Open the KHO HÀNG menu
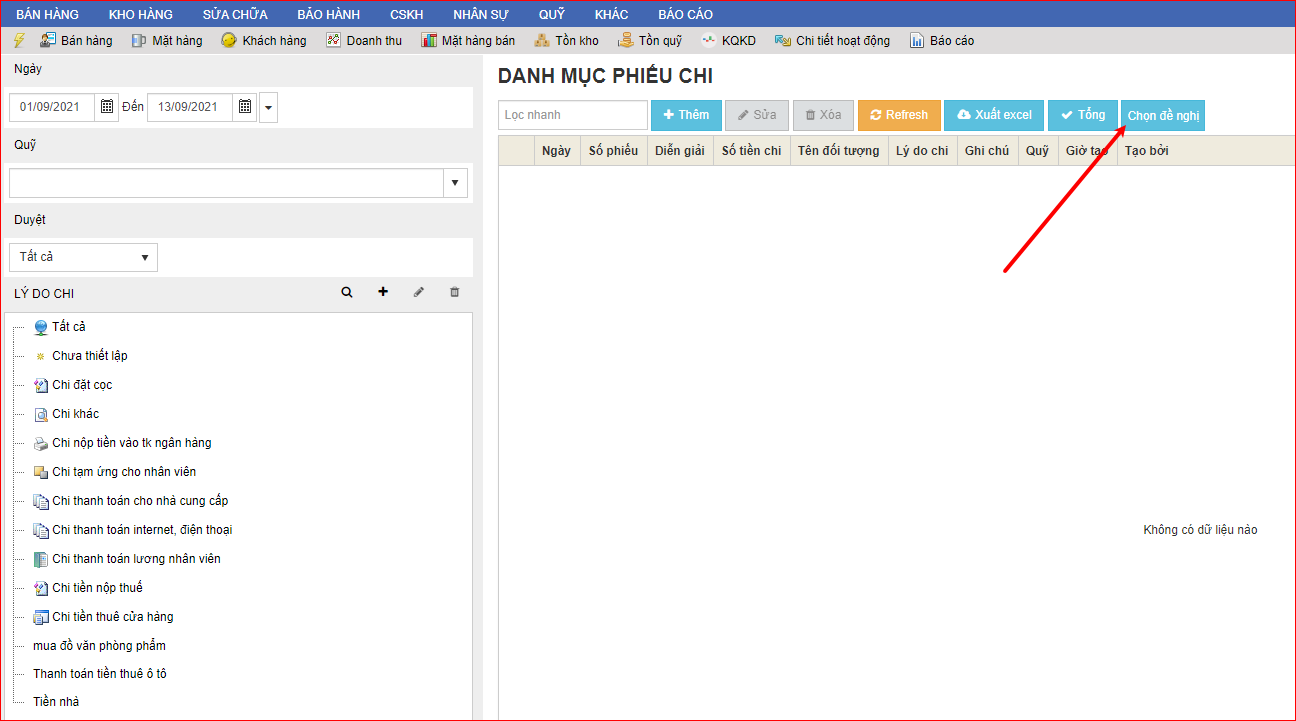Viewport: 1296px width, 721px height. (140, 14)
